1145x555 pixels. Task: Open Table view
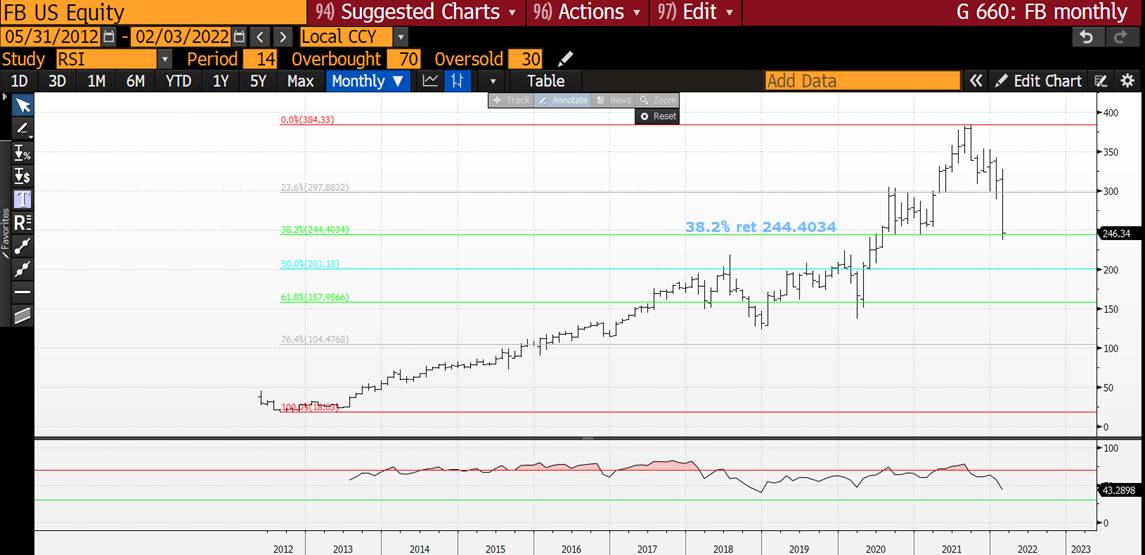click(x=545, y=80)
